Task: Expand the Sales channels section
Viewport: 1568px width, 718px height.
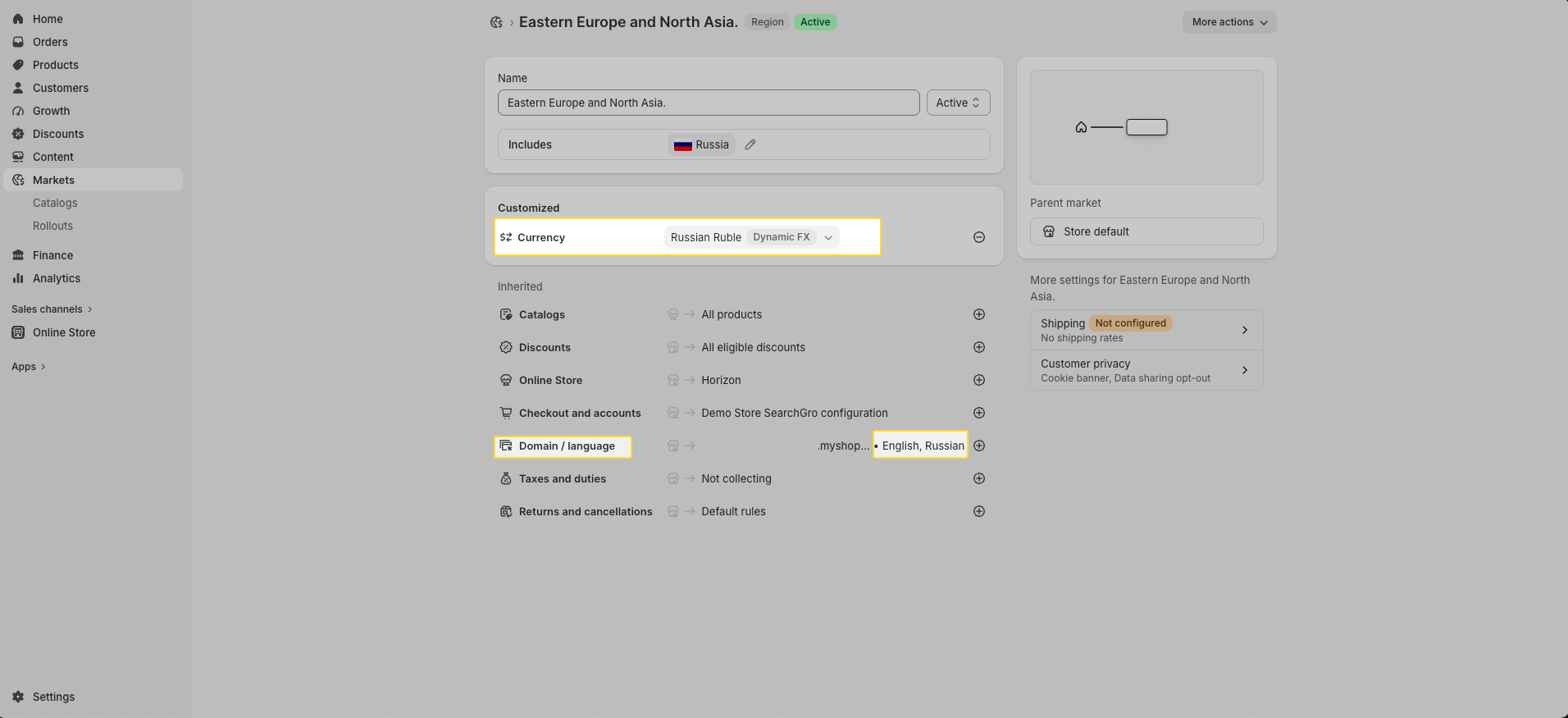Action: point(52,309)
